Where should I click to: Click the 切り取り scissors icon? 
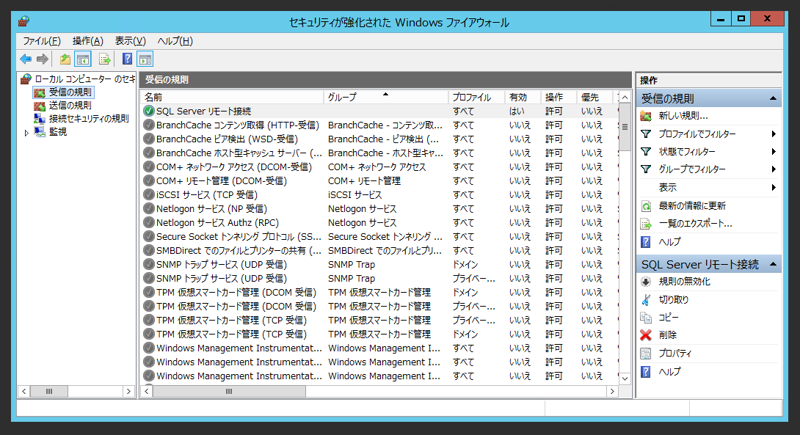646,300
